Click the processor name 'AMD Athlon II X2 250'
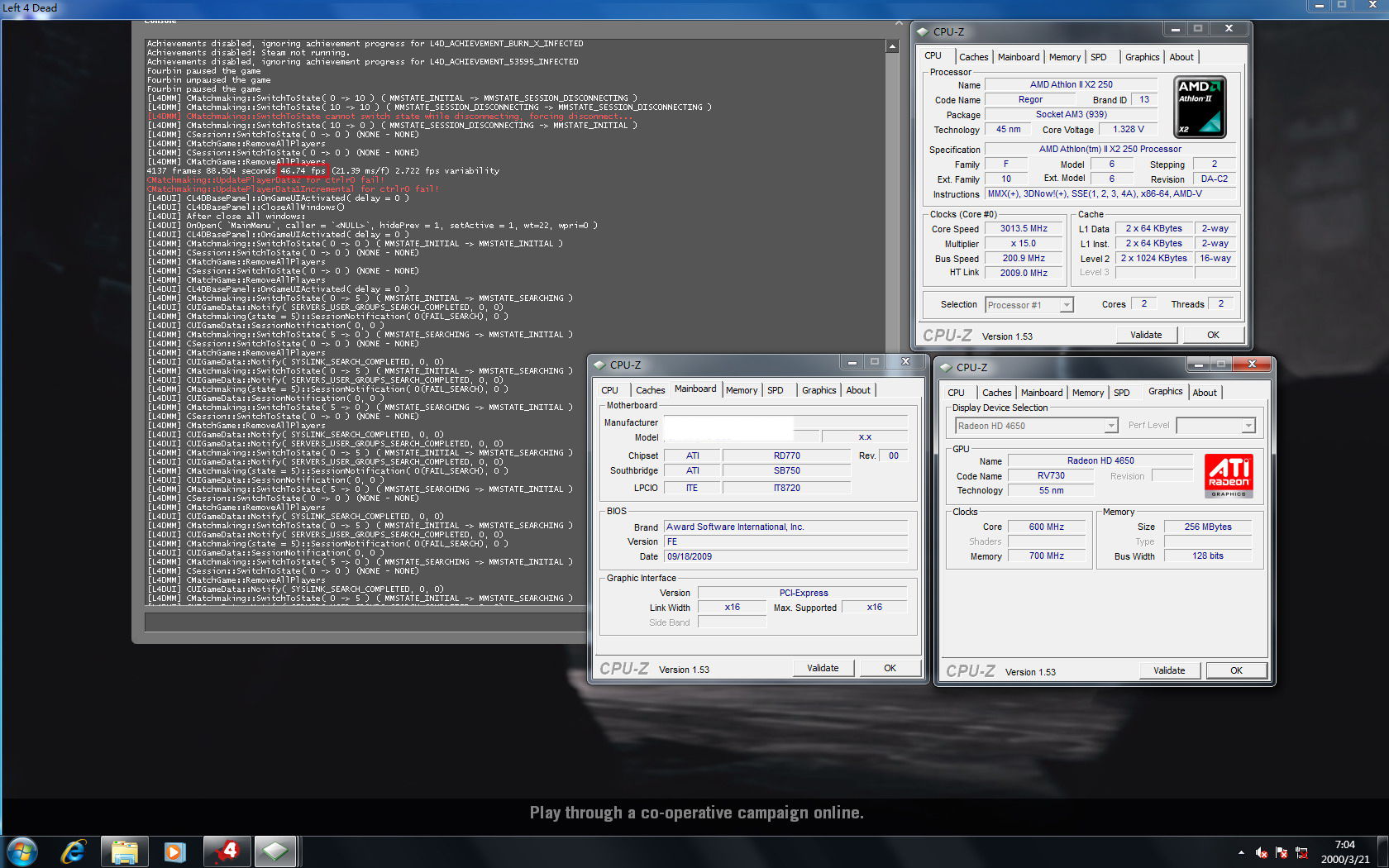The width and height of the screenshot is (1389, 868). (1071, 84)
